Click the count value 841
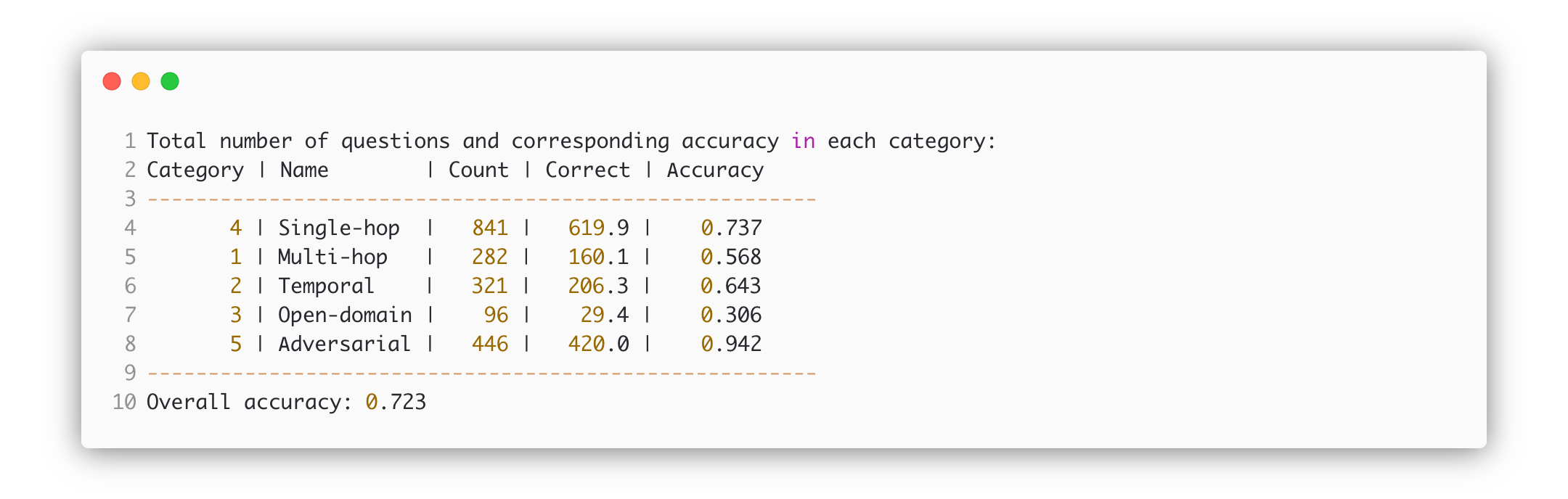The width and height of the screenshot is (1568, 499). [490, 228]
